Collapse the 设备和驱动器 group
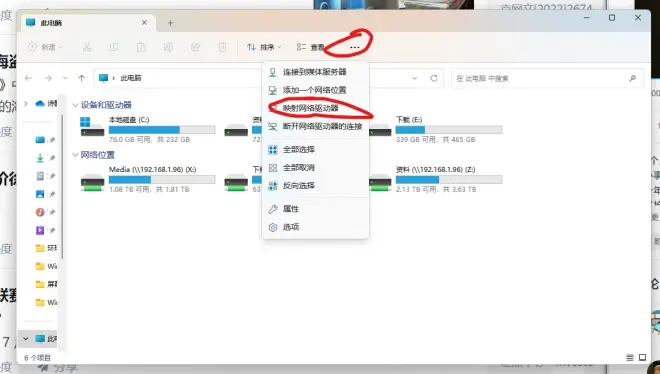This screenshot has height=374, width=660. (75, 105)
